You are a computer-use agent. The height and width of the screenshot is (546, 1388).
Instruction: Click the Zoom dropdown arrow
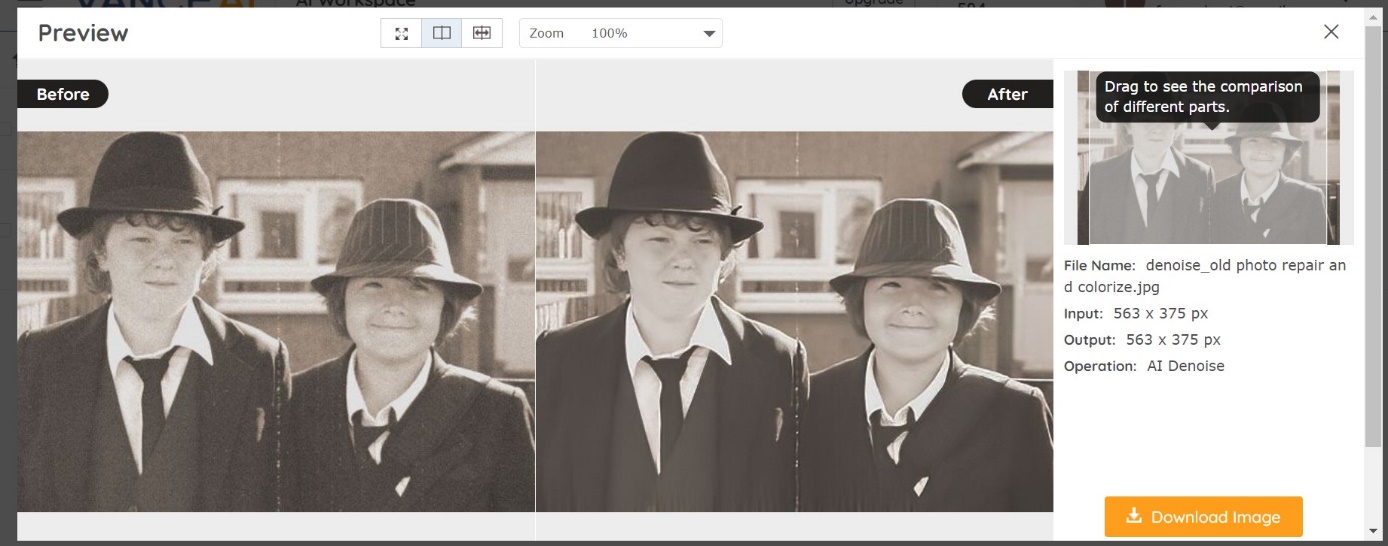coord(709,34)
